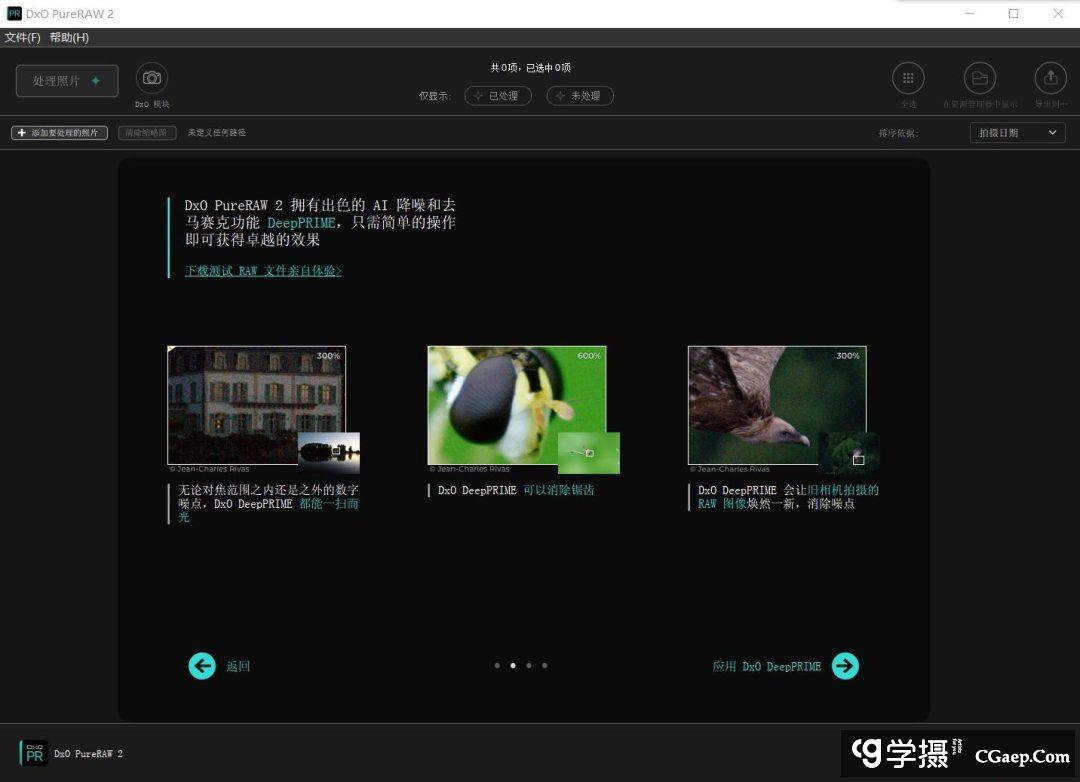Click the DxO PureRAW 2 logo at bottom left
Image resolution: width=1080 pixels, height=782 pixels.
tap(34, 753)
